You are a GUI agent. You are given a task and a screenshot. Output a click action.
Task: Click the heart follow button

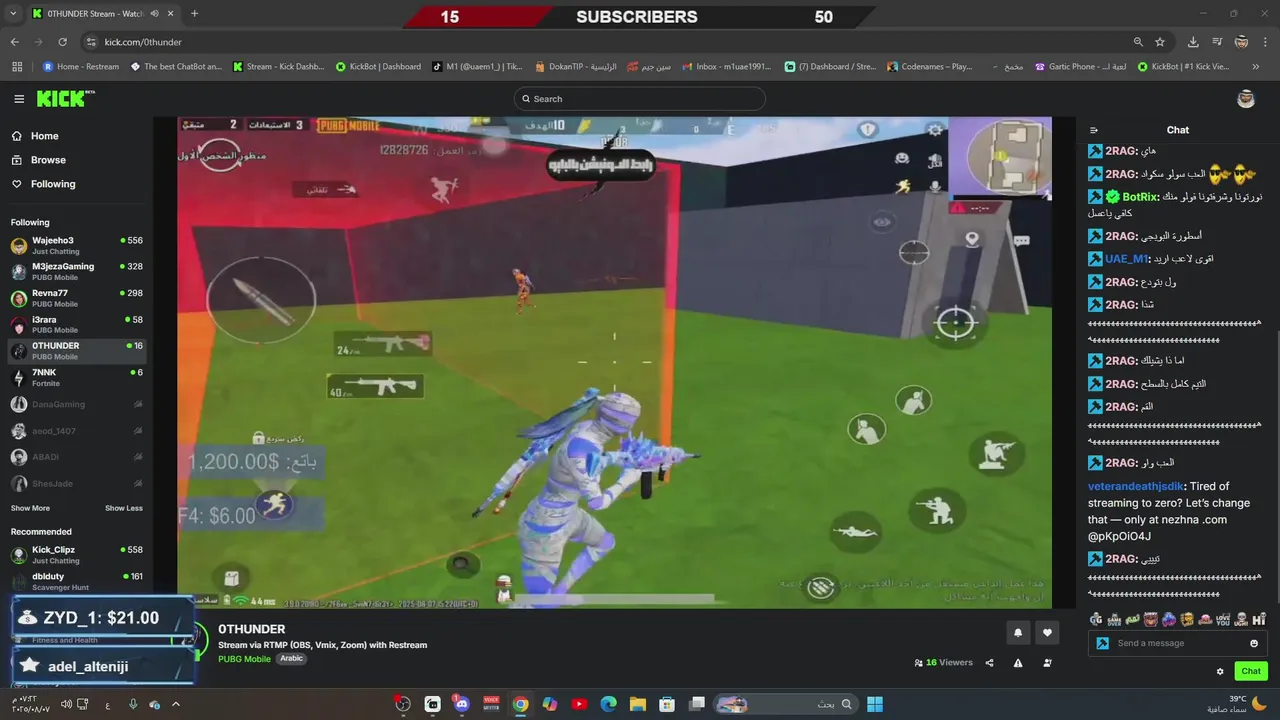coord(1047,632)
